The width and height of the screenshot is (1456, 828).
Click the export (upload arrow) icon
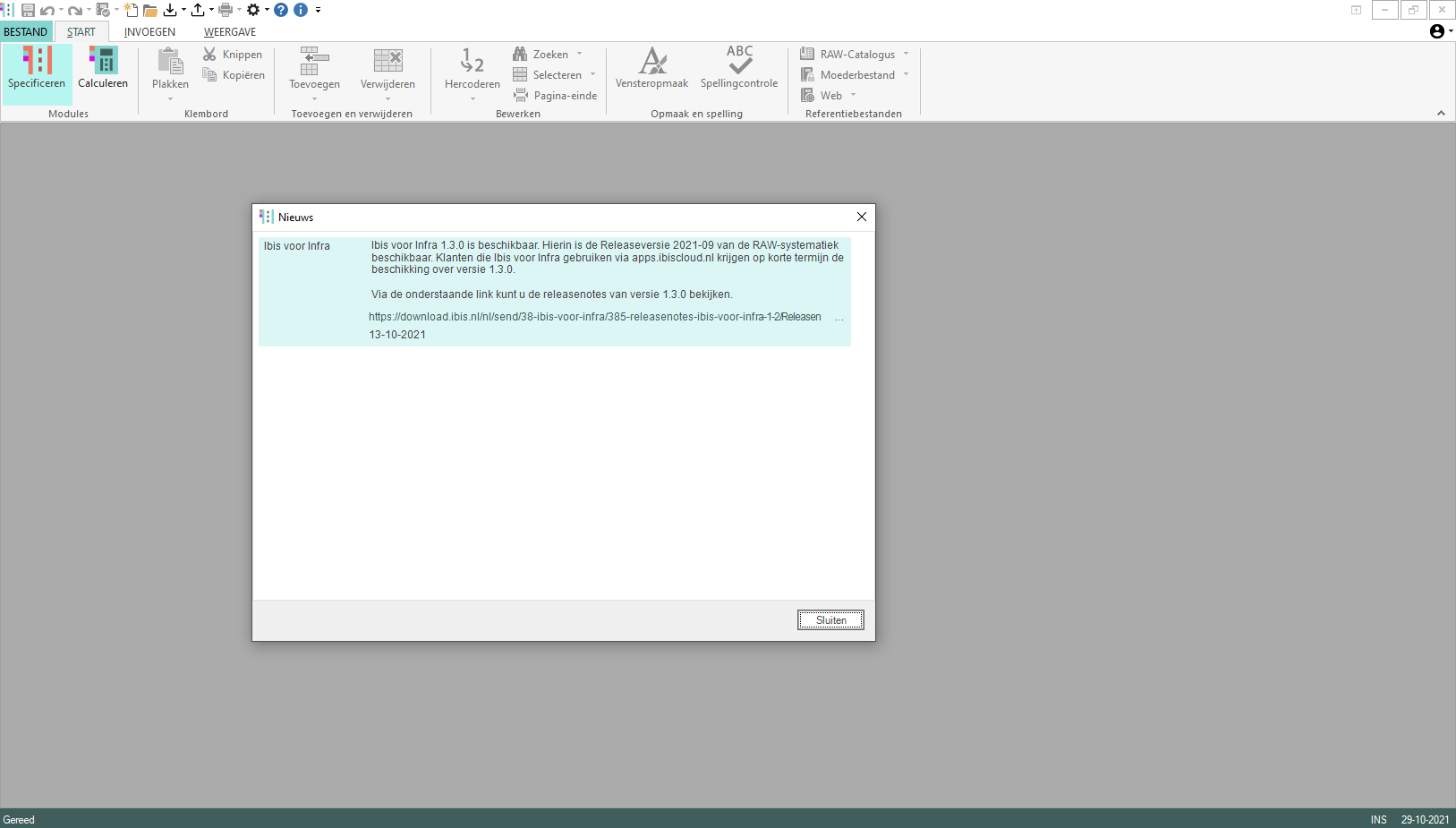coord(198,10)
